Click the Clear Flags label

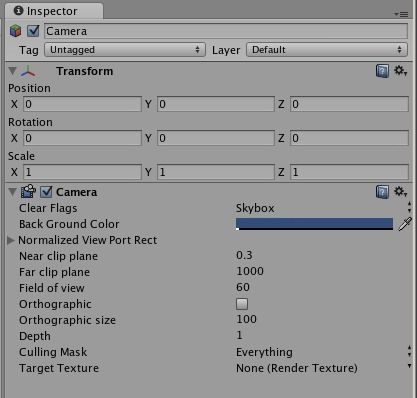[x=48, y=208]
